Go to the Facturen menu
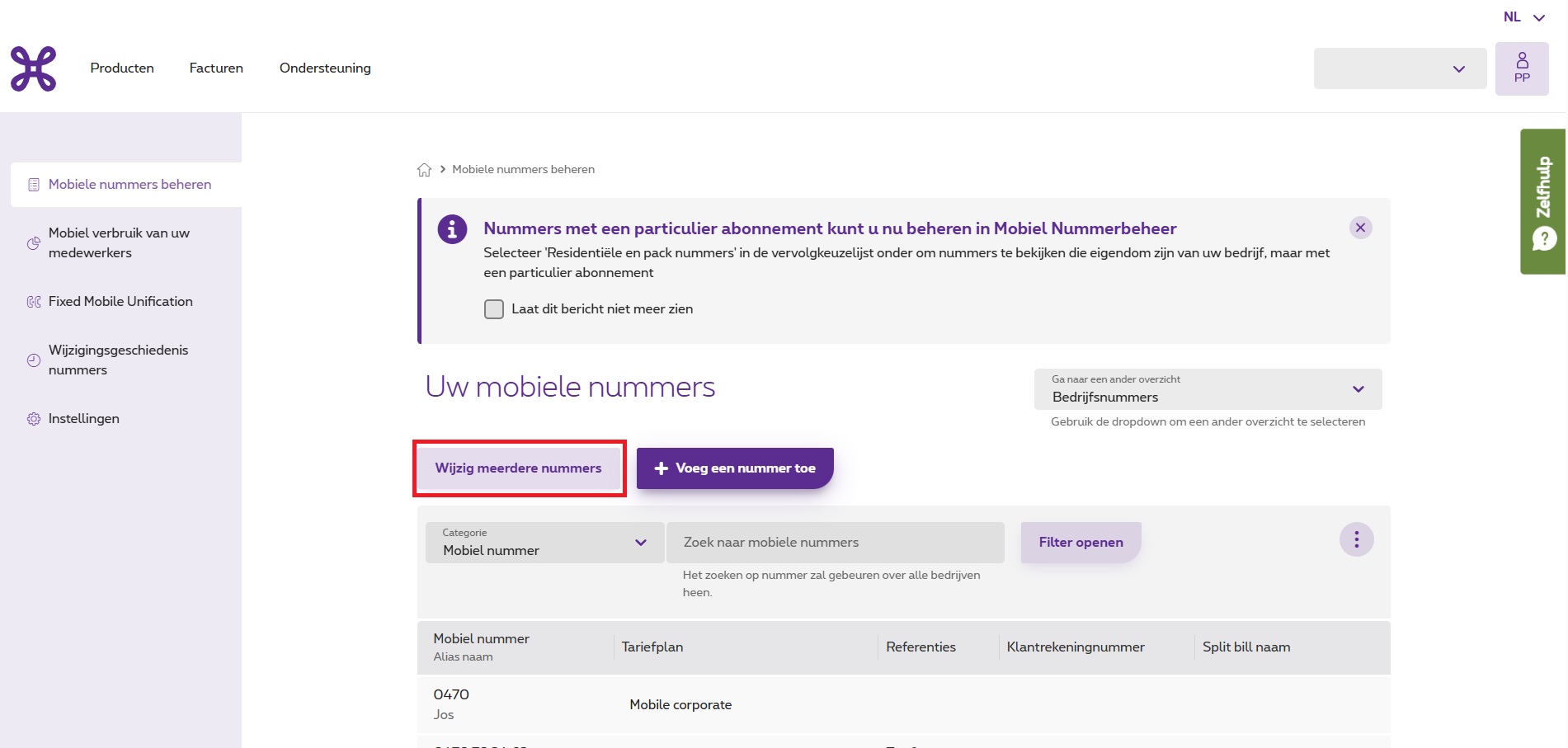The height and width of the screenshot is (748, 1568). click(x=216, y=68)
